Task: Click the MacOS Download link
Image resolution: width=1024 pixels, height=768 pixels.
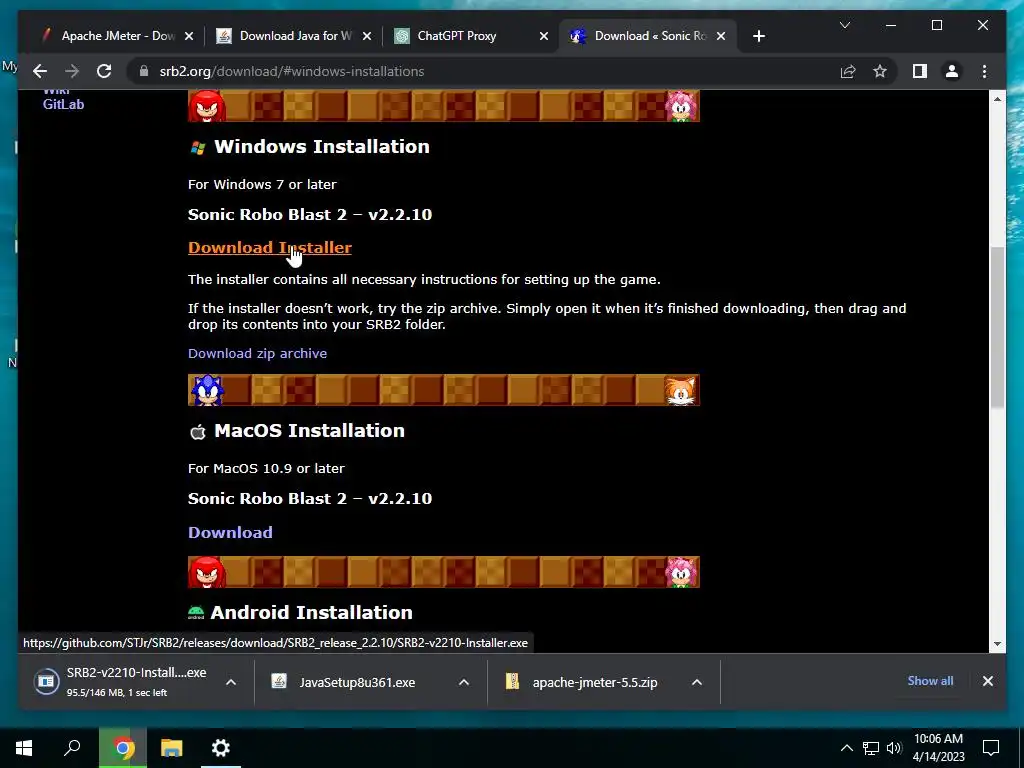Action: [230, 532]
